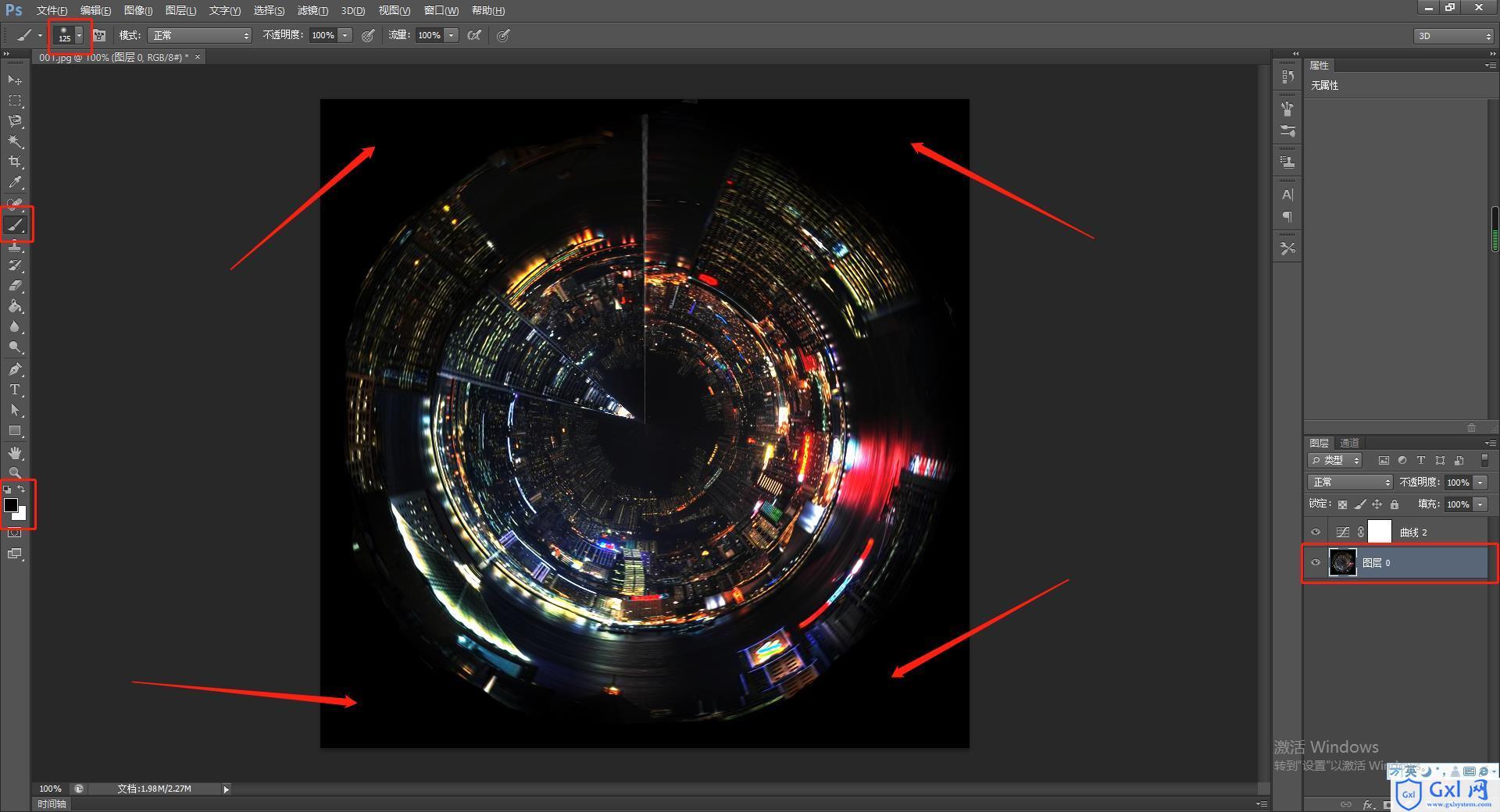Toggle lock image pixels
The width and height of the screenshot is (1500, 812).
click(1360, 504)
